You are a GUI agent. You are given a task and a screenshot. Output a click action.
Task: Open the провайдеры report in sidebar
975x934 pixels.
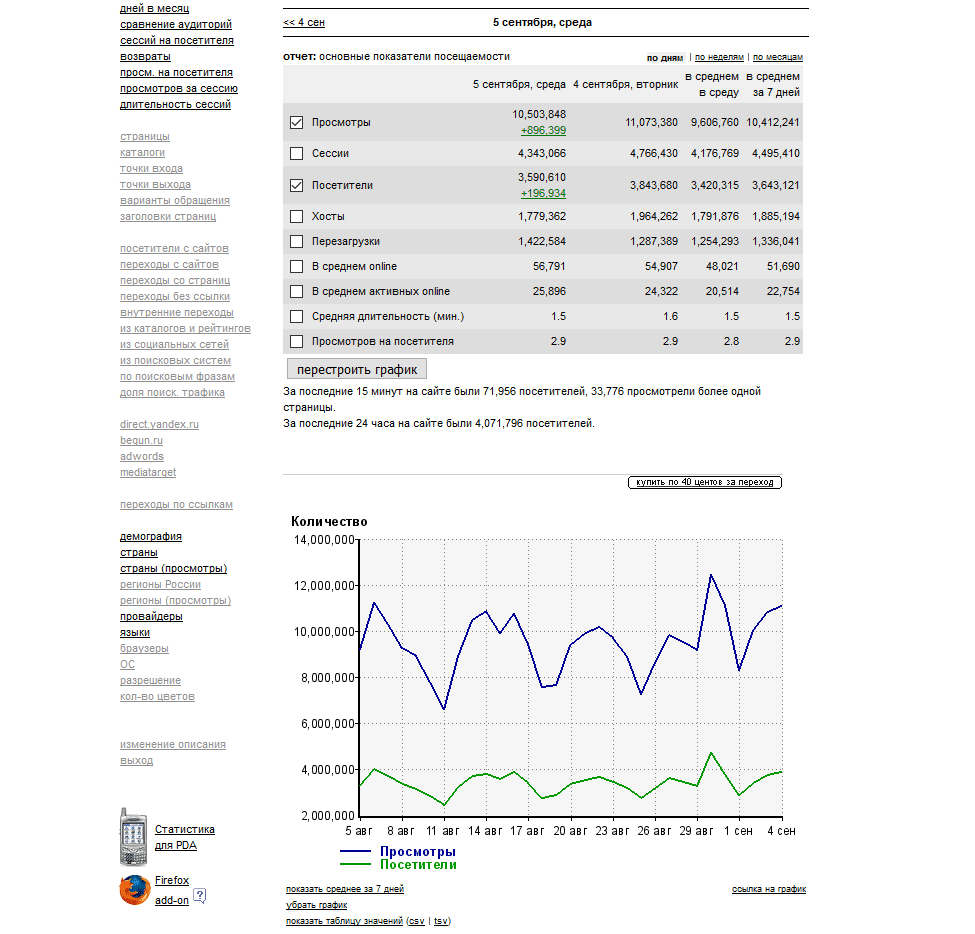click(x=151, y=617)
